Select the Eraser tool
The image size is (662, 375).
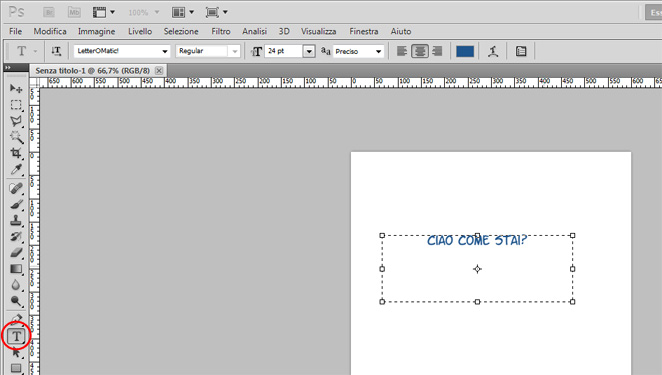(16, 253)
